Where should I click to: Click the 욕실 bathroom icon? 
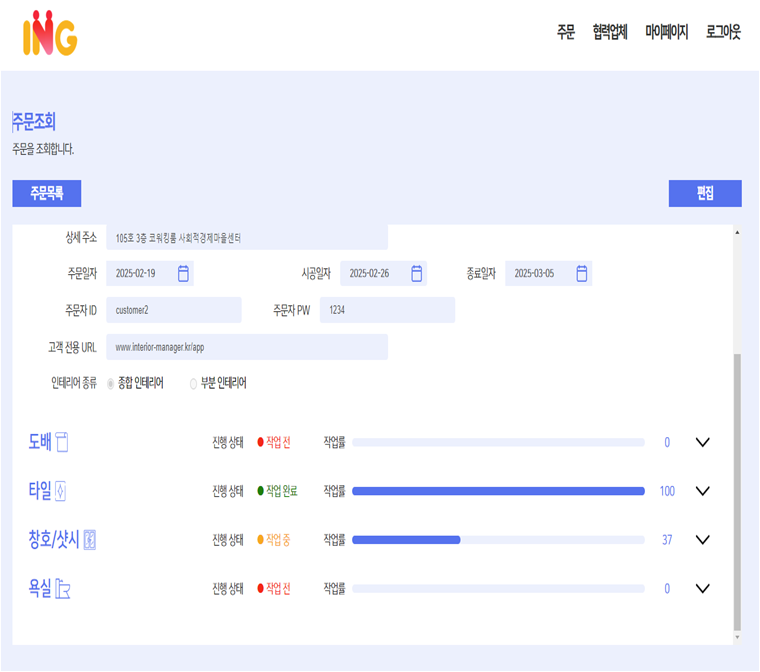tap(63, 589)
